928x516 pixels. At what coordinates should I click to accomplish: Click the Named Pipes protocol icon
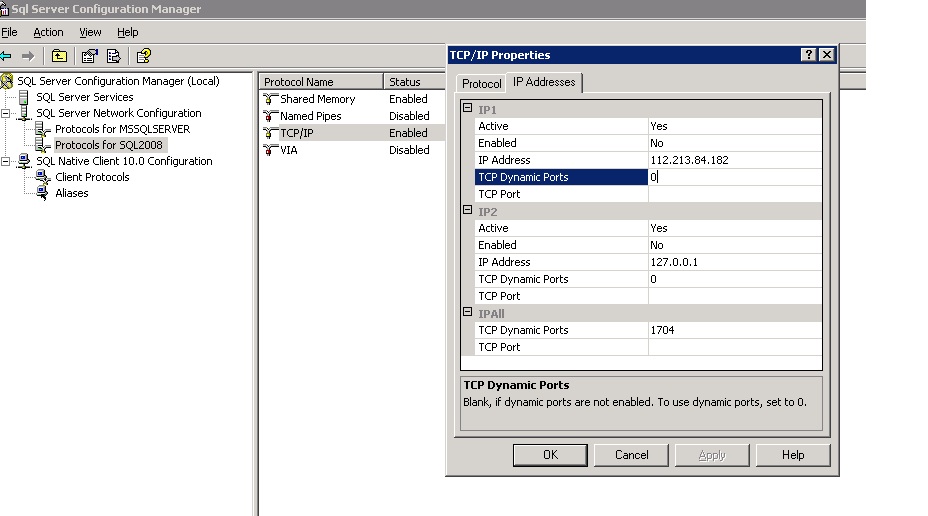pos(271,116)
